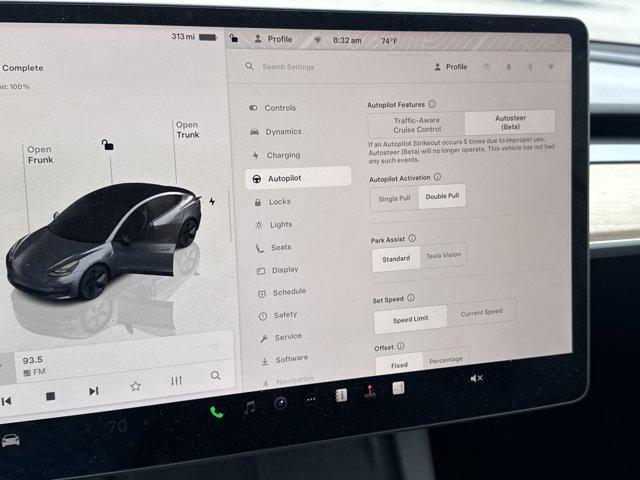640x480 pixels.
Task: Toggle car lock icon above vehicle
Action: pyautogui.click(x=107, y=144)
